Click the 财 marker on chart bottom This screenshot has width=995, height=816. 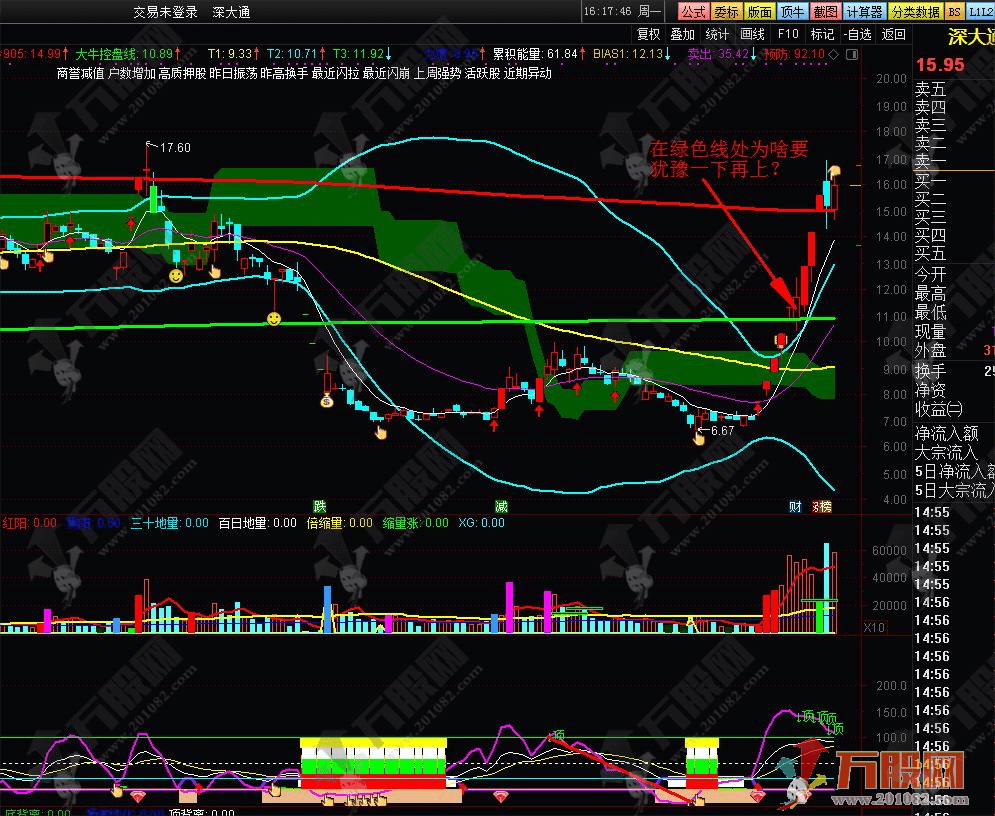pos(795,506)
